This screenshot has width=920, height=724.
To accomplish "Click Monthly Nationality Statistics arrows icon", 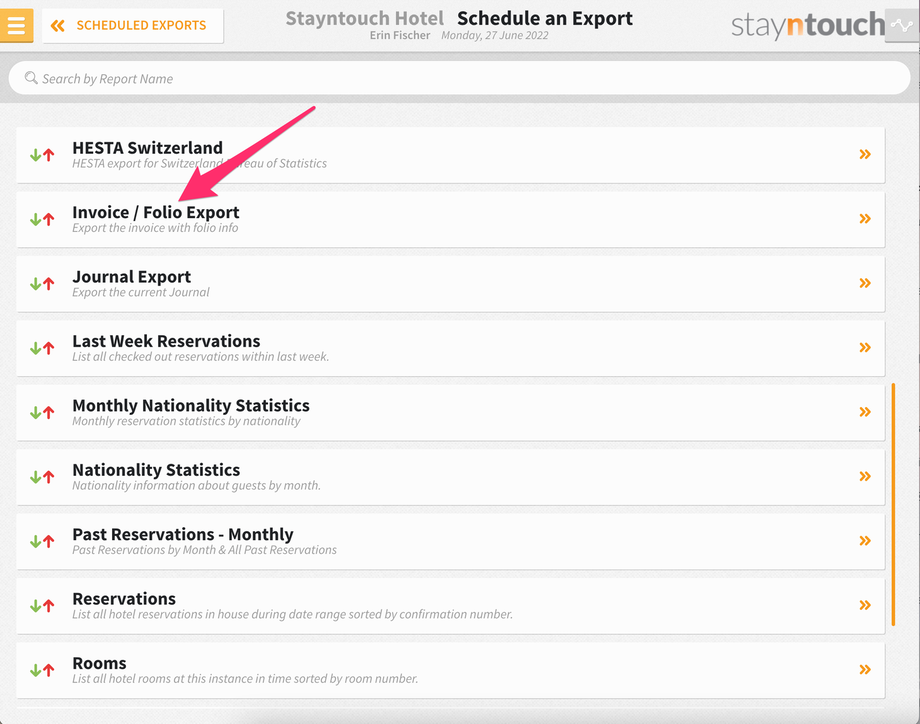I will pos(42,412).
